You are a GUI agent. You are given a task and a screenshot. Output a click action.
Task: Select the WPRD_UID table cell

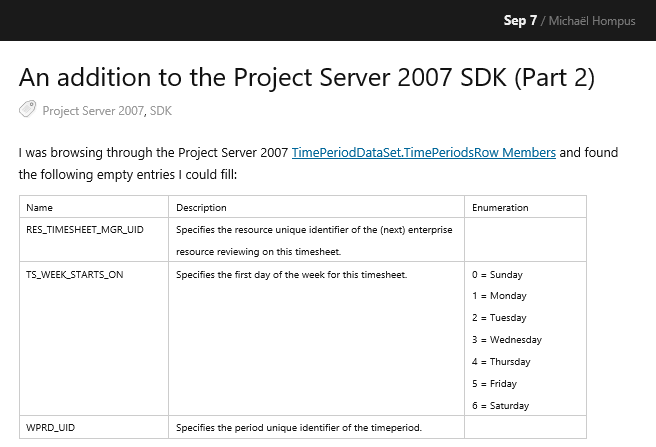pyautogui.click(x=51, y=428)
